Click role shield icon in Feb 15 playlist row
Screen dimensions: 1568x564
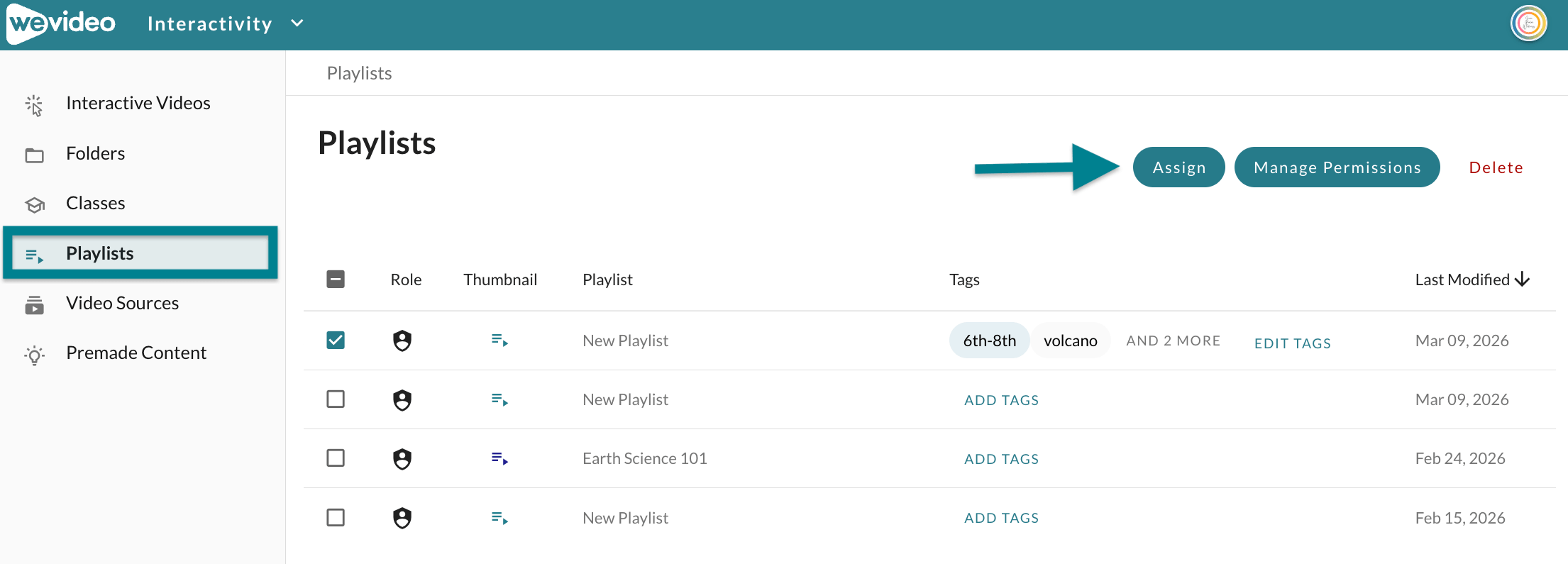click(x=402, y=518)
